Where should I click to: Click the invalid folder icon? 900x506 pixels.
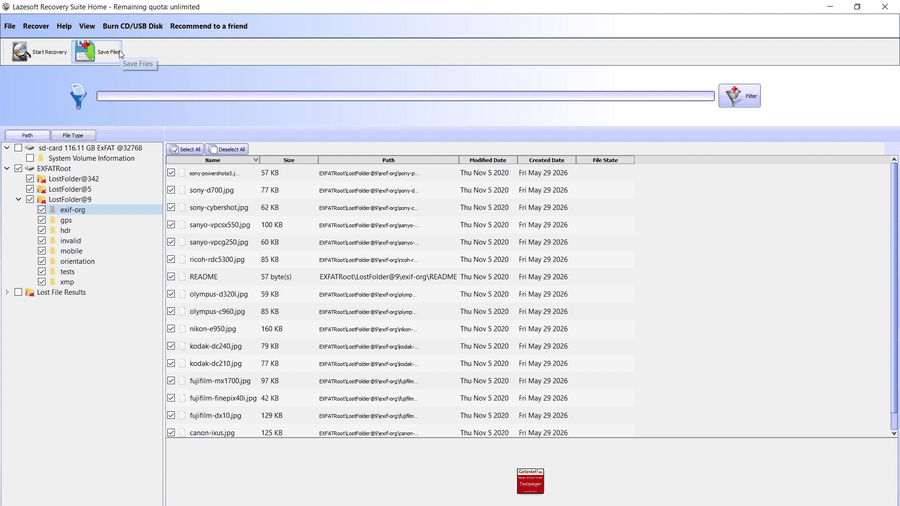53,241
